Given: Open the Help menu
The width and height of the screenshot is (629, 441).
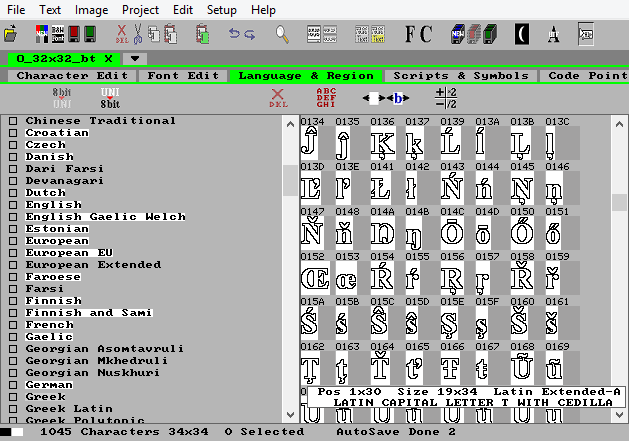Looking at the screenshot, I should (x=263, y=10).
